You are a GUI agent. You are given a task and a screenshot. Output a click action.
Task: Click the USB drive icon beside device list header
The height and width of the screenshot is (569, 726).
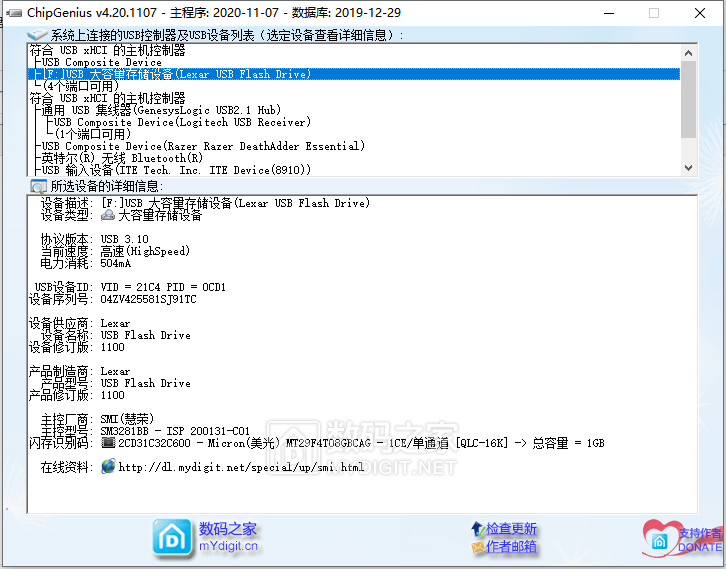tap(37, 35)
